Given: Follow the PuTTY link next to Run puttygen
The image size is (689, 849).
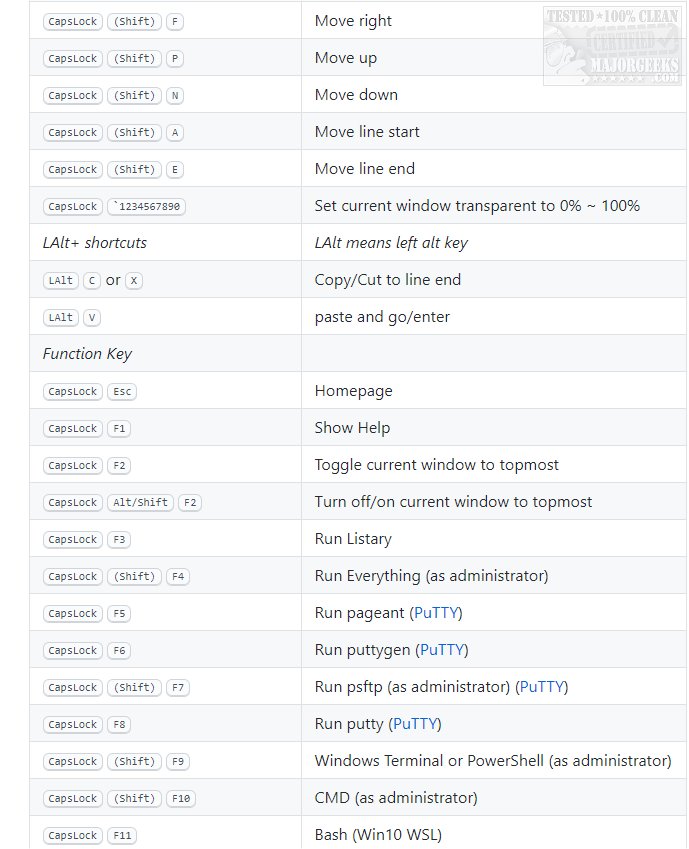Looking at the screenshot, I should coord(441,650).
